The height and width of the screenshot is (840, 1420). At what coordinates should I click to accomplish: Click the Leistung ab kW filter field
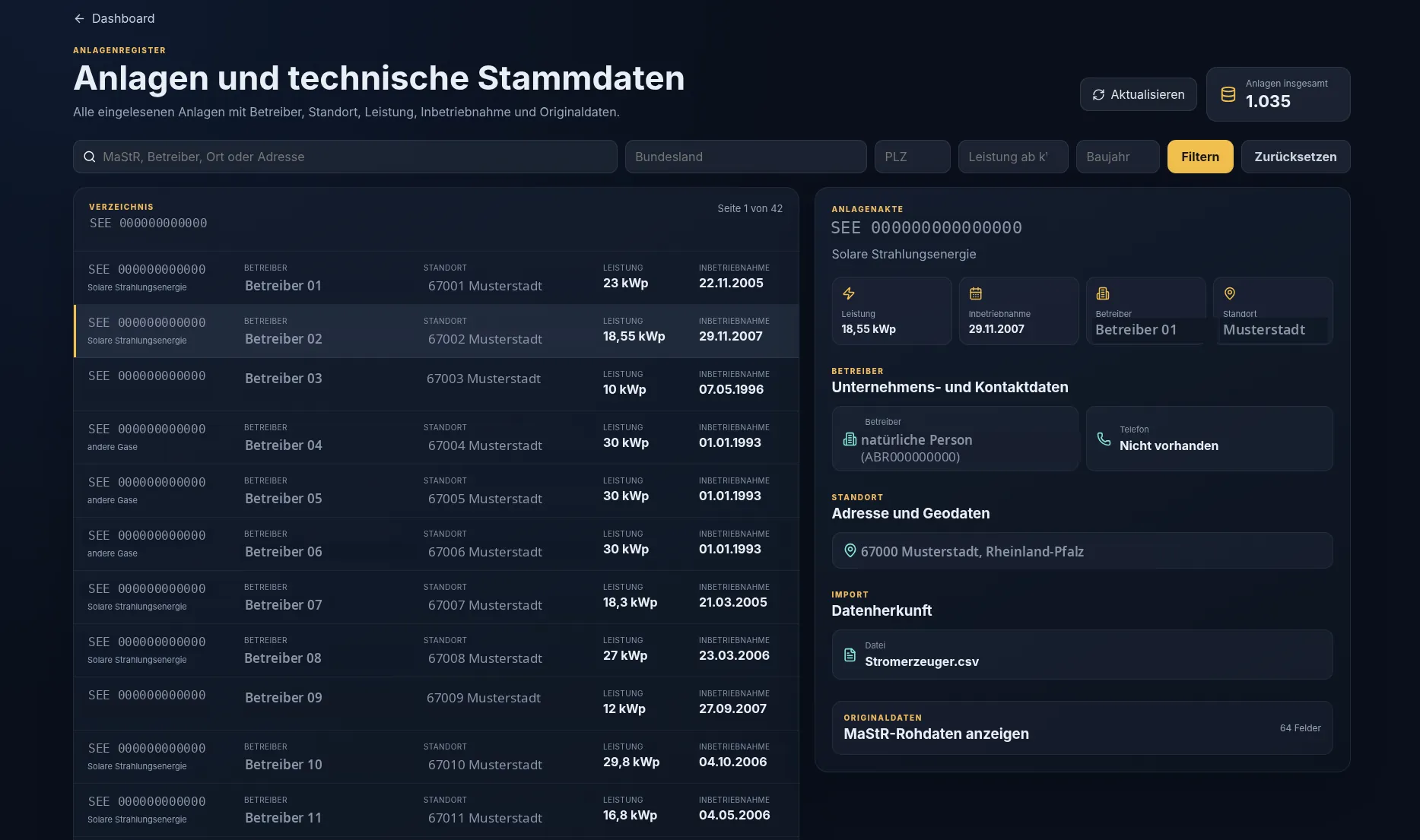tap(1013, 157)
